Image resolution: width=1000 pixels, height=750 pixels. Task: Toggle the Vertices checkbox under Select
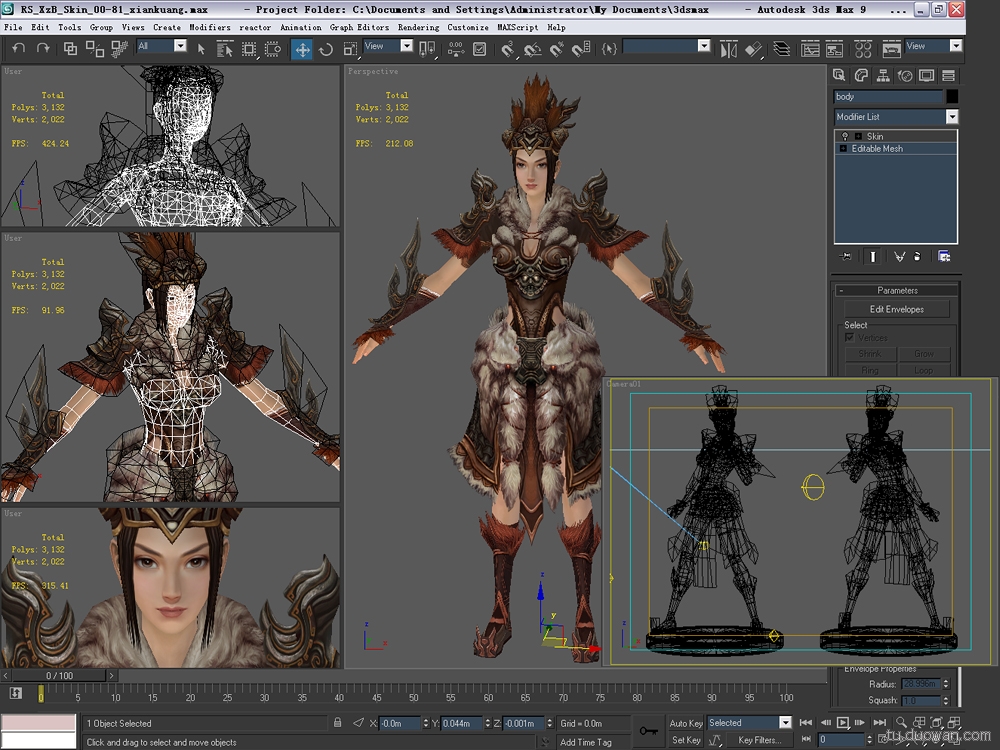click(850, 338)
